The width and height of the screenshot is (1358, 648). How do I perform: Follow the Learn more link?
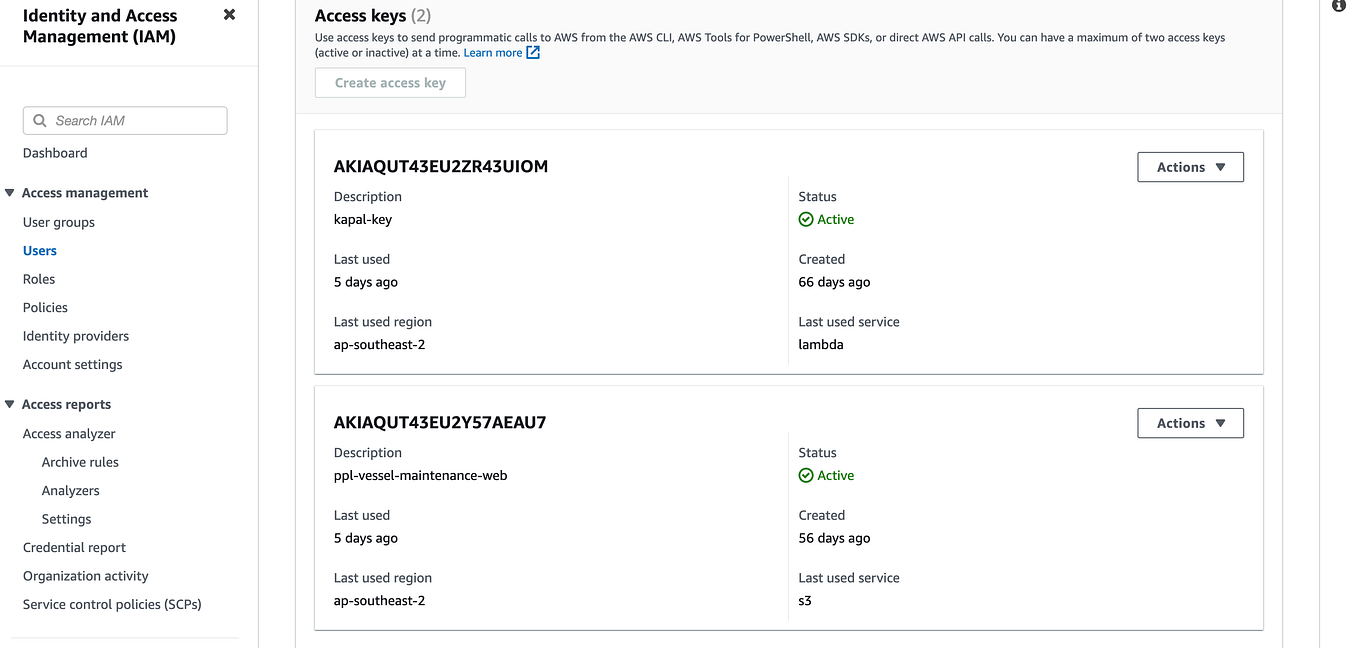click(492, 53)
